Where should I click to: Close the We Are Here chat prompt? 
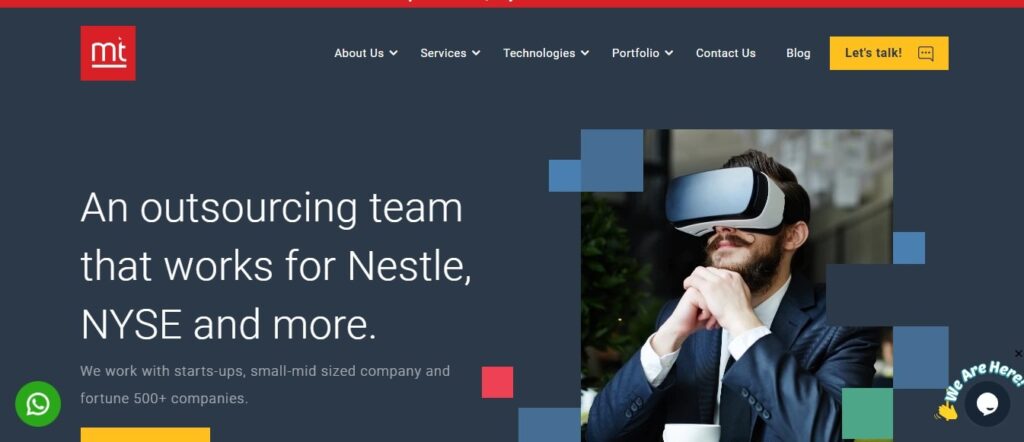pos(1018,354)
